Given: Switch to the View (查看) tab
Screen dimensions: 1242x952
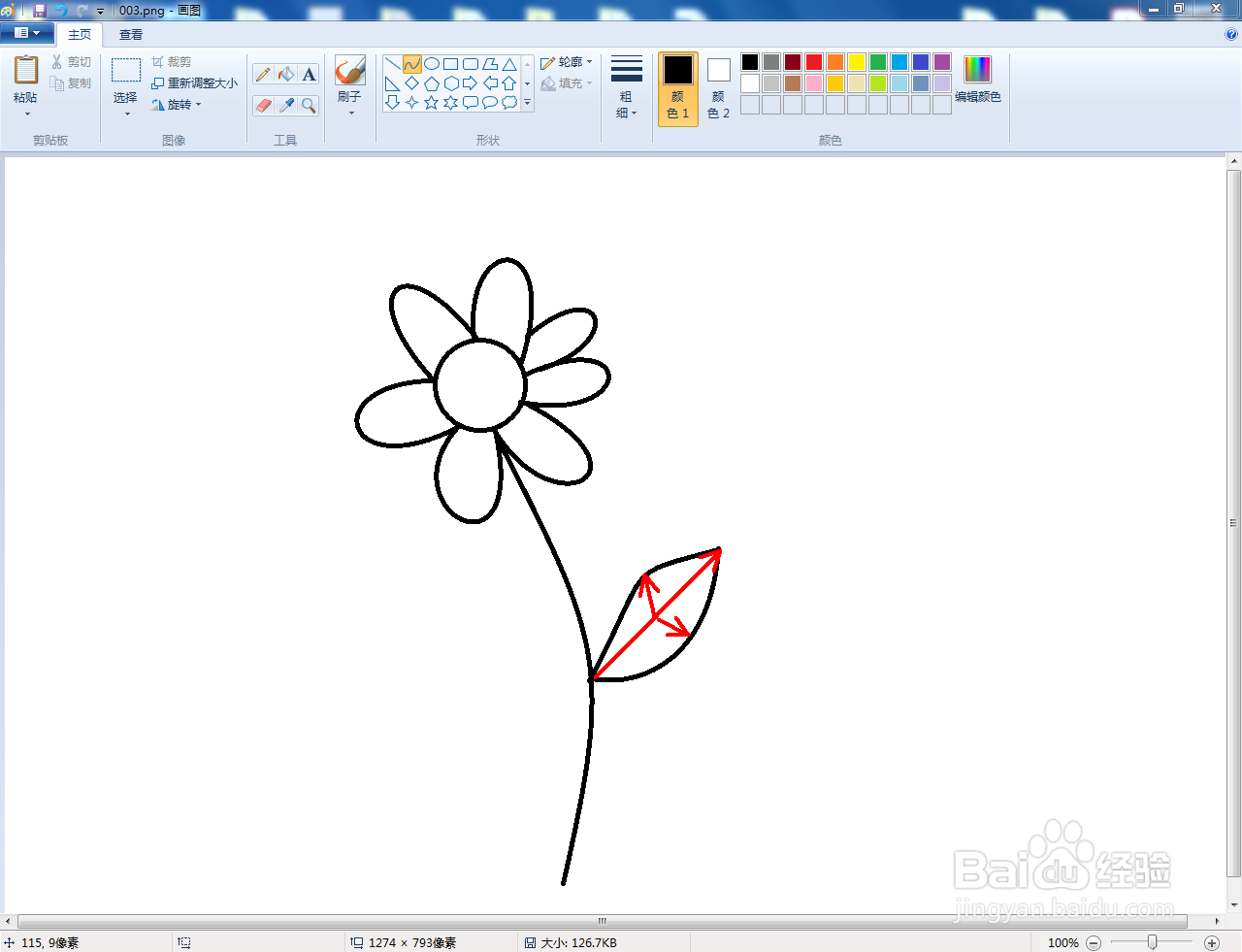Looking at the screenshot, I should [131, 34].
